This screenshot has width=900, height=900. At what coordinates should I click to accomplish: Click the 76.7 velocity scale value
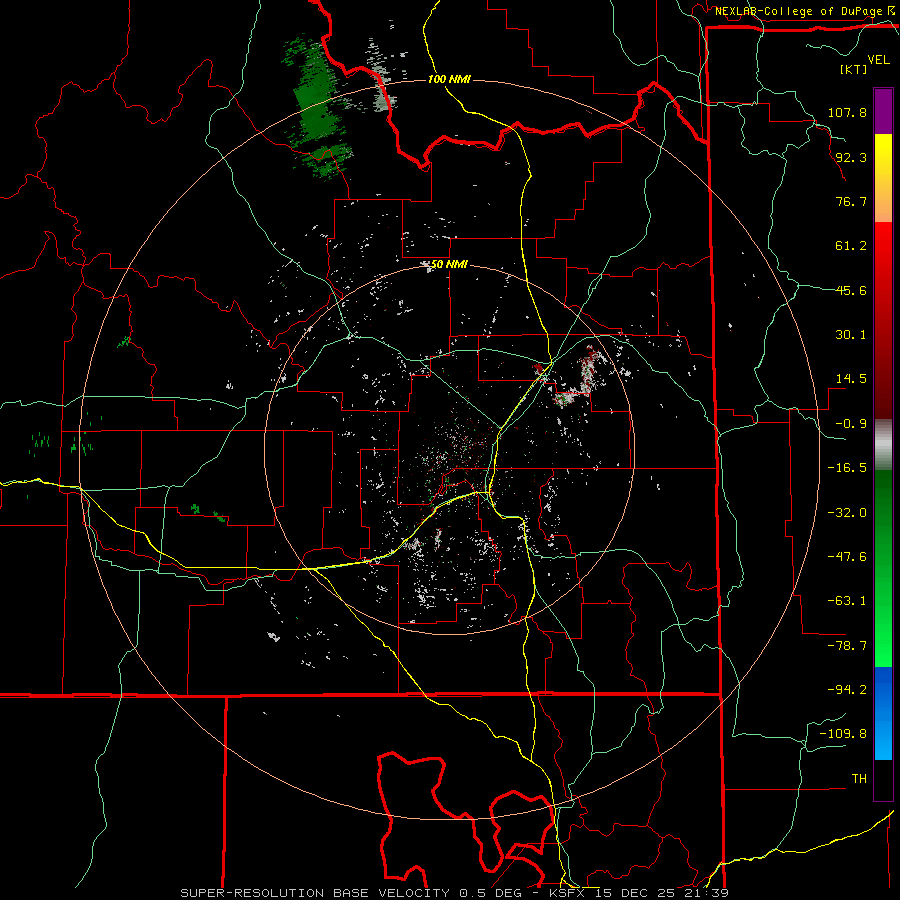click(851, 201)
